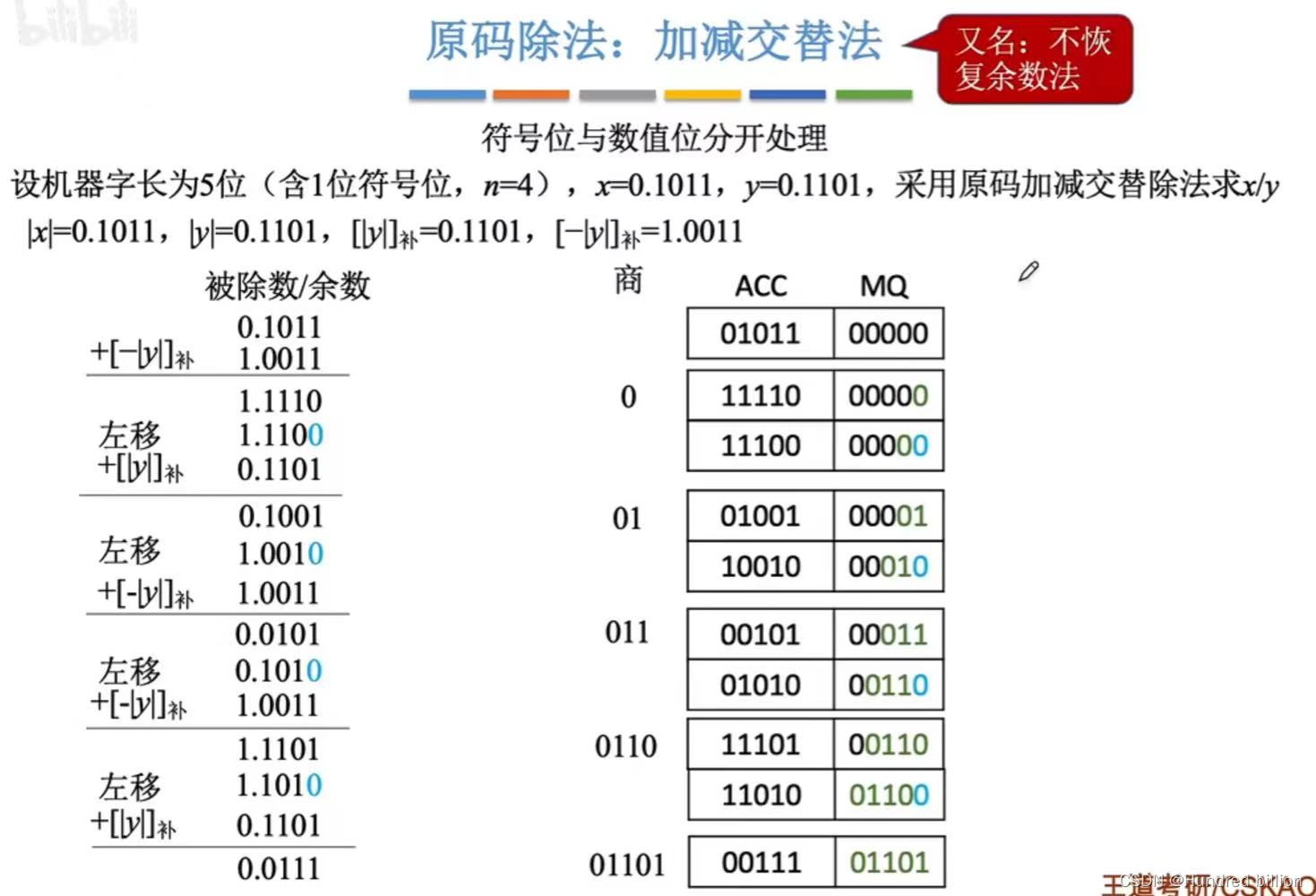Click the quotient label 011

(x=627, y=633)
